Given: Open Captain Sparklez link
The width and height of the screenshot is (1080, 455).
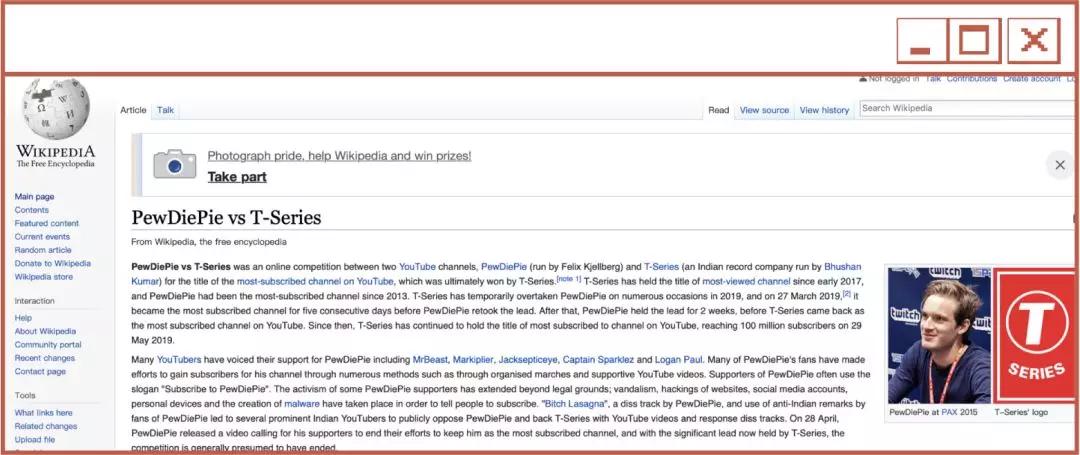Looking at the screenshot, I should 599,359.
